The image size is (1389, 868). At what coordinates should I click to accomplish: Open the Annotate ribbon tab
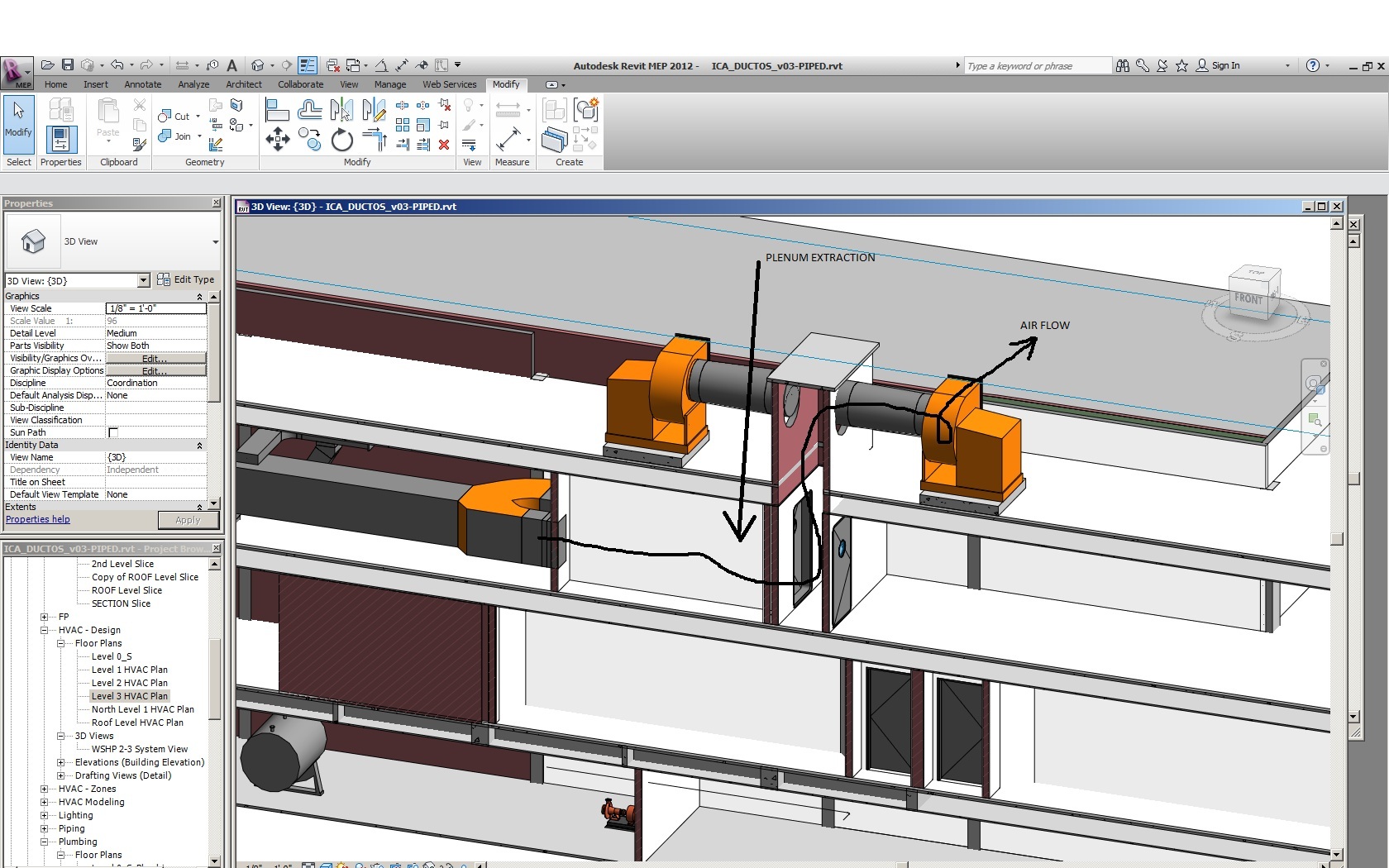click(142, 84)
